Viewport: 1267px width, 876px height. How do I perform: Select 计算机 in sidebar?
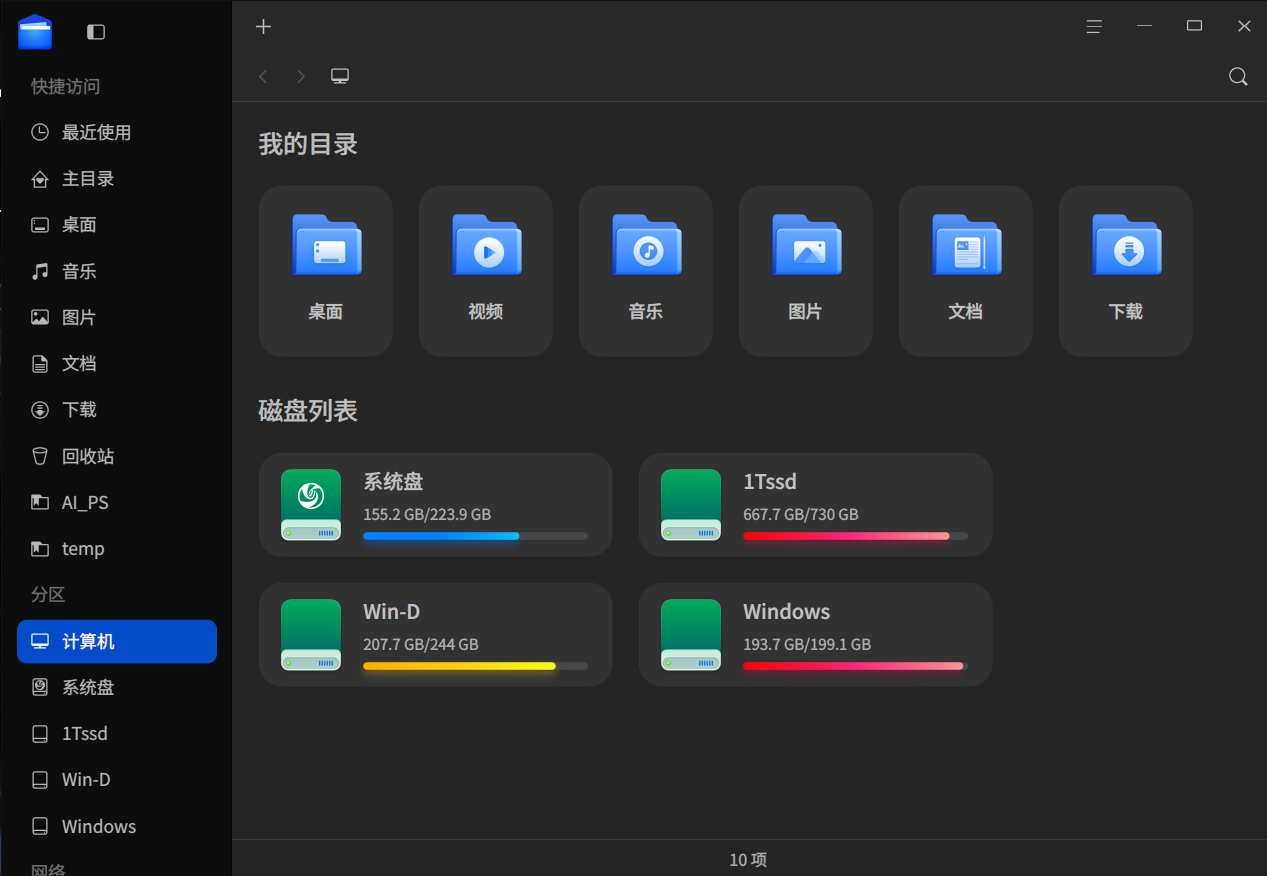point(117,641)
